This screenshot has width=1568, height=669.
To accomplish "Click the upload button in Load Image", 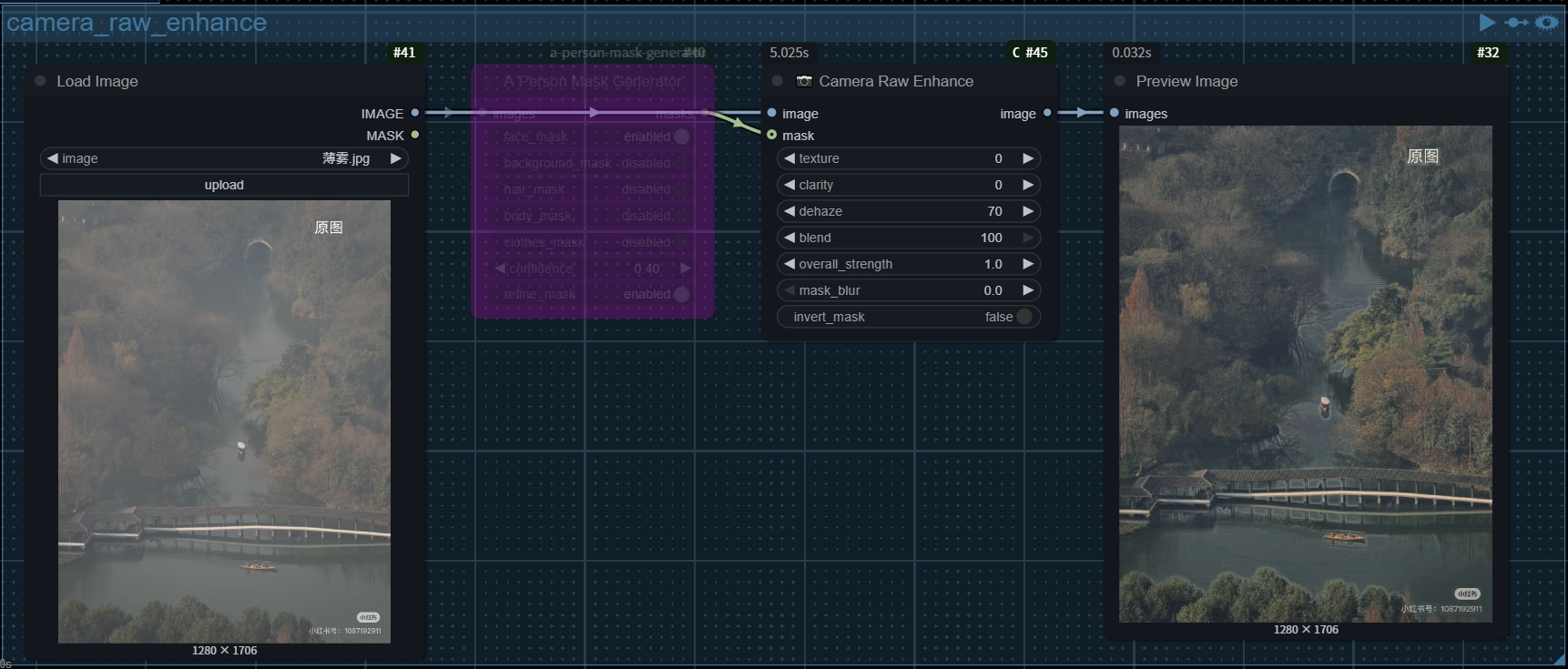I will pos(224,185).
